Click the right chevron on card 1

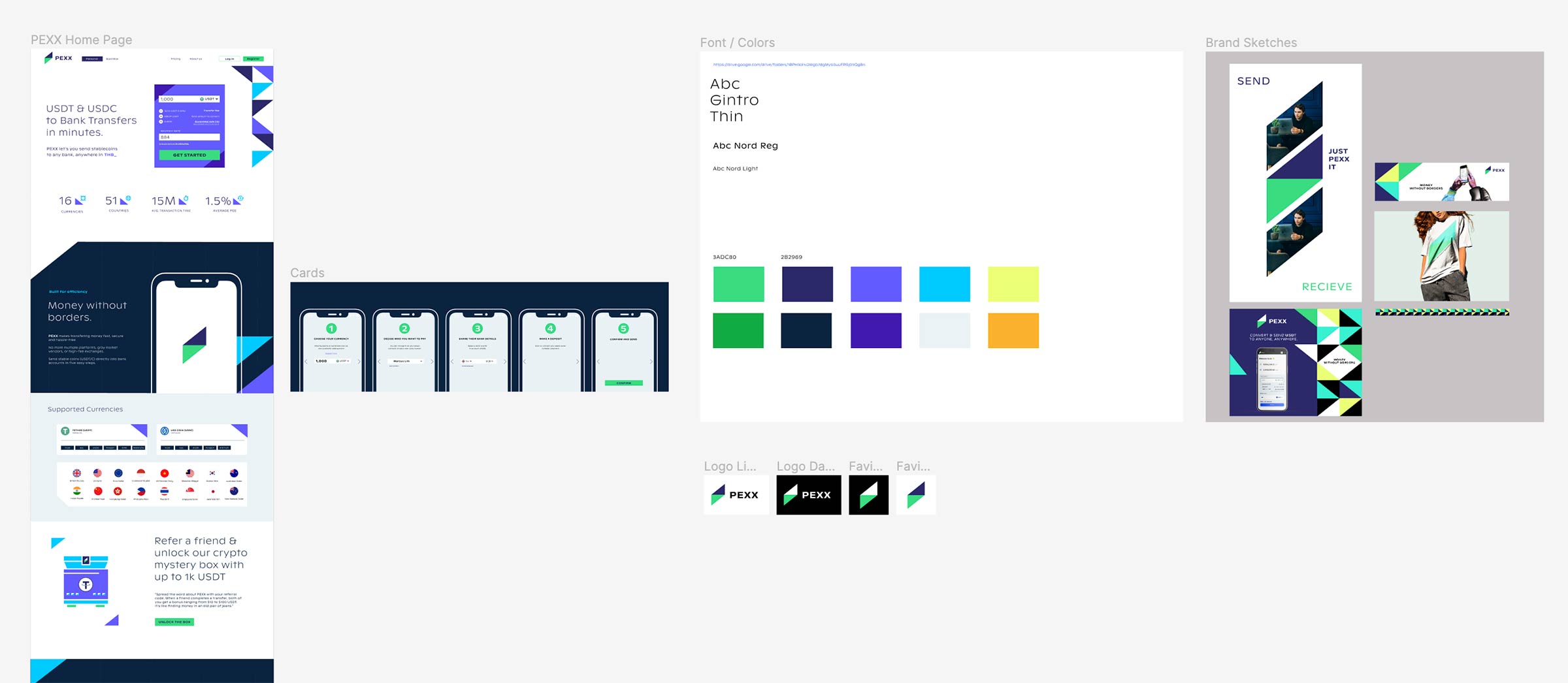click(x=359, y=361)
